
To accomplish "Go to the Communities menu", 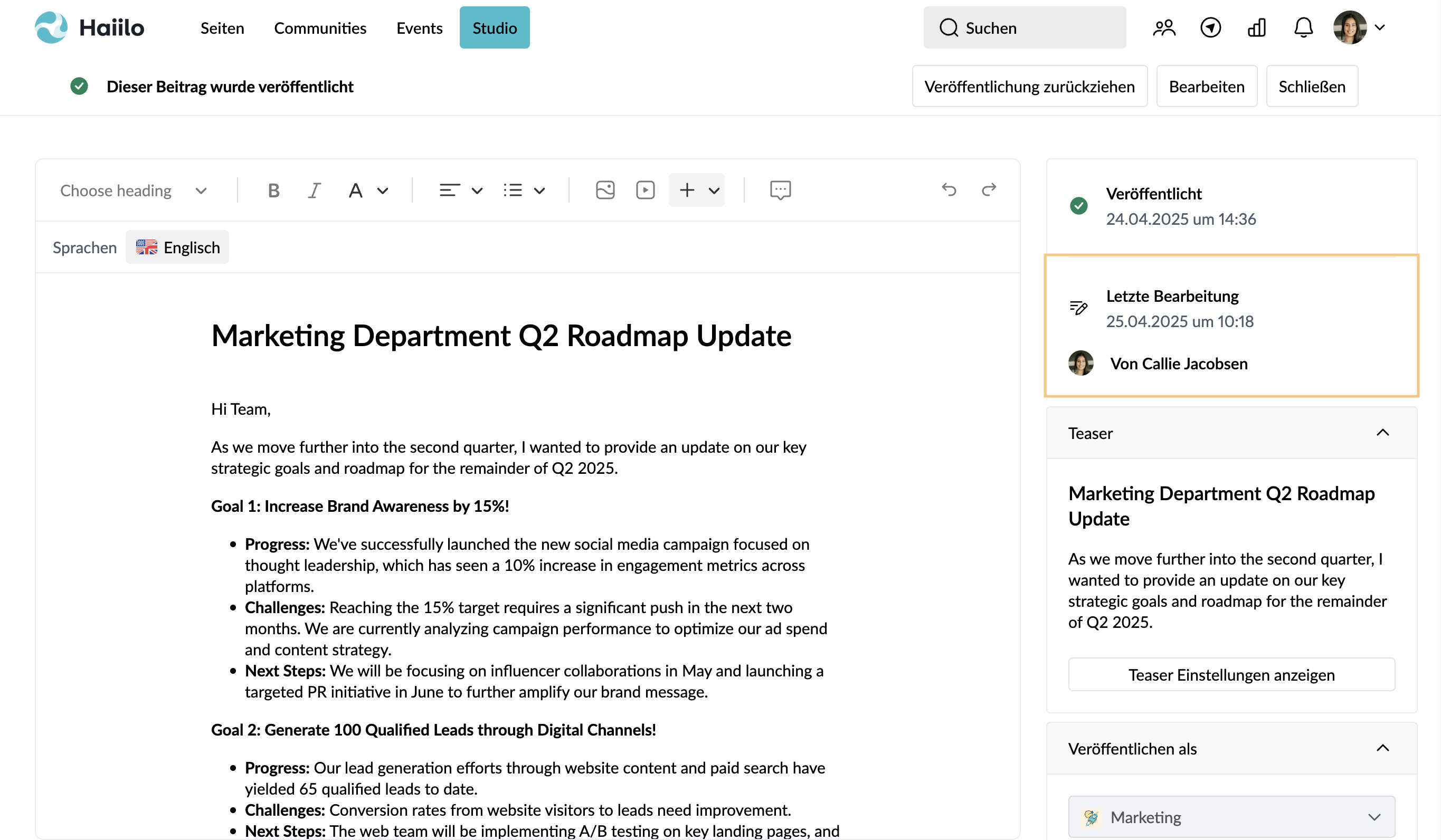I will 320,28.
